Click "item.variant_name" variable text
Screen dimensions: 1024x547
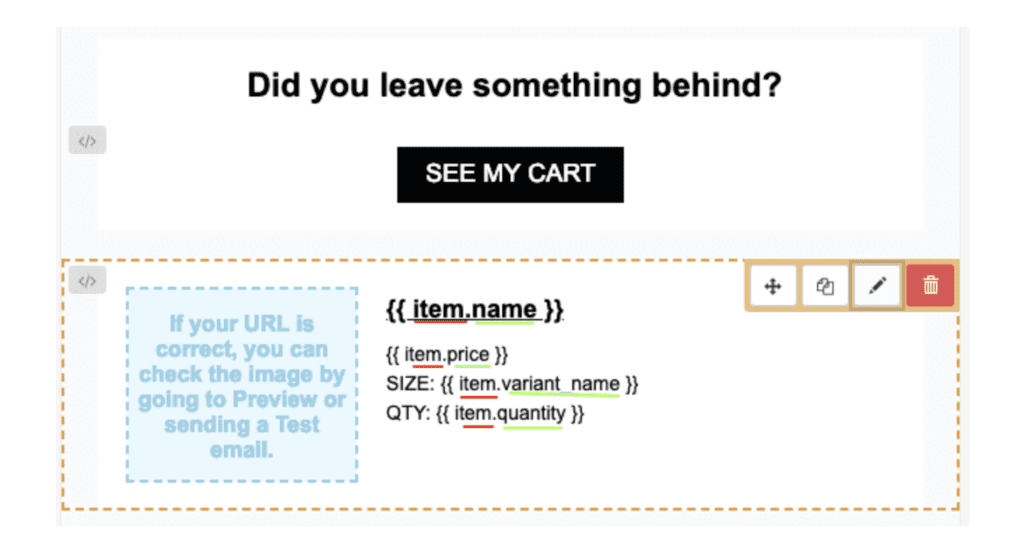tap(539, 384)
